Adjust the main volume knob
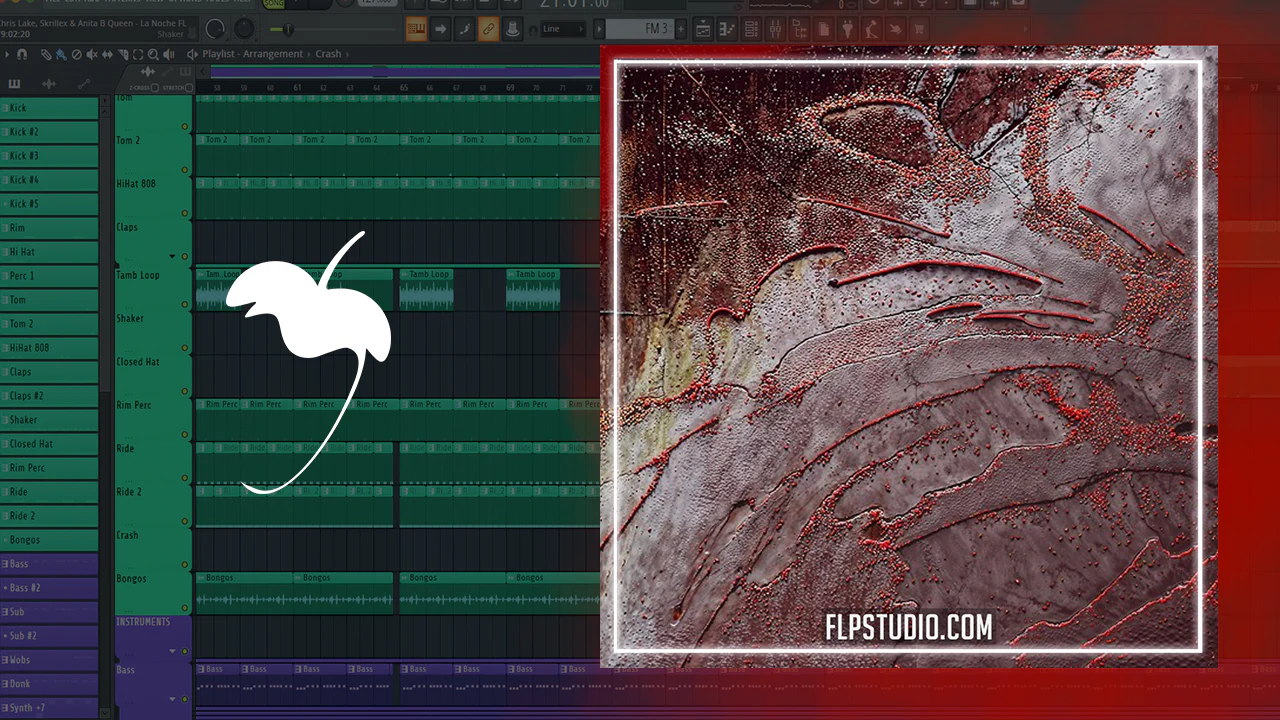Viewport: 1280px width, 720px height. coord(215,29)
